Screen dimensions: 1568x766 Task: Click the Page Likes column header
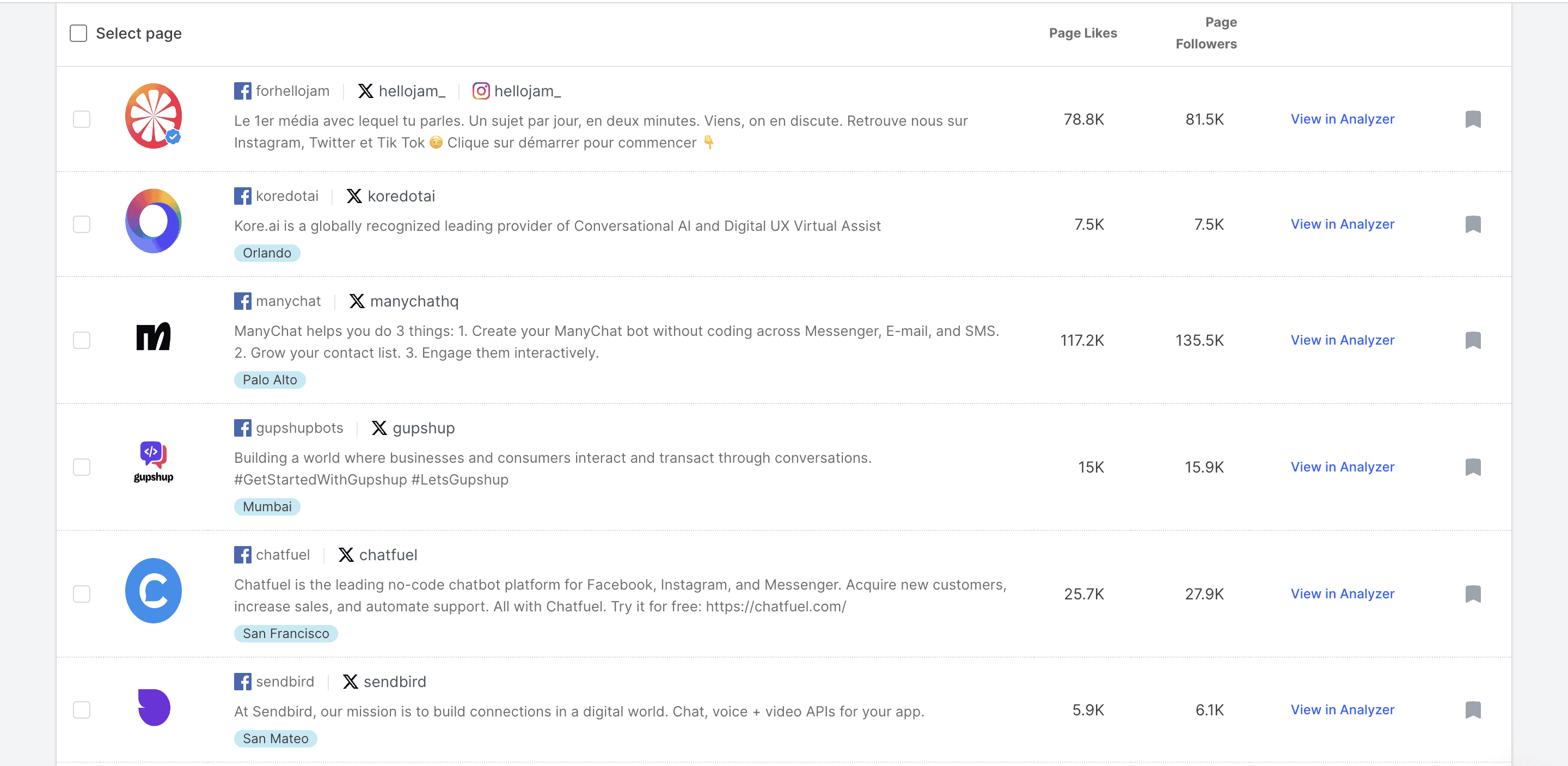(1082, 33)
